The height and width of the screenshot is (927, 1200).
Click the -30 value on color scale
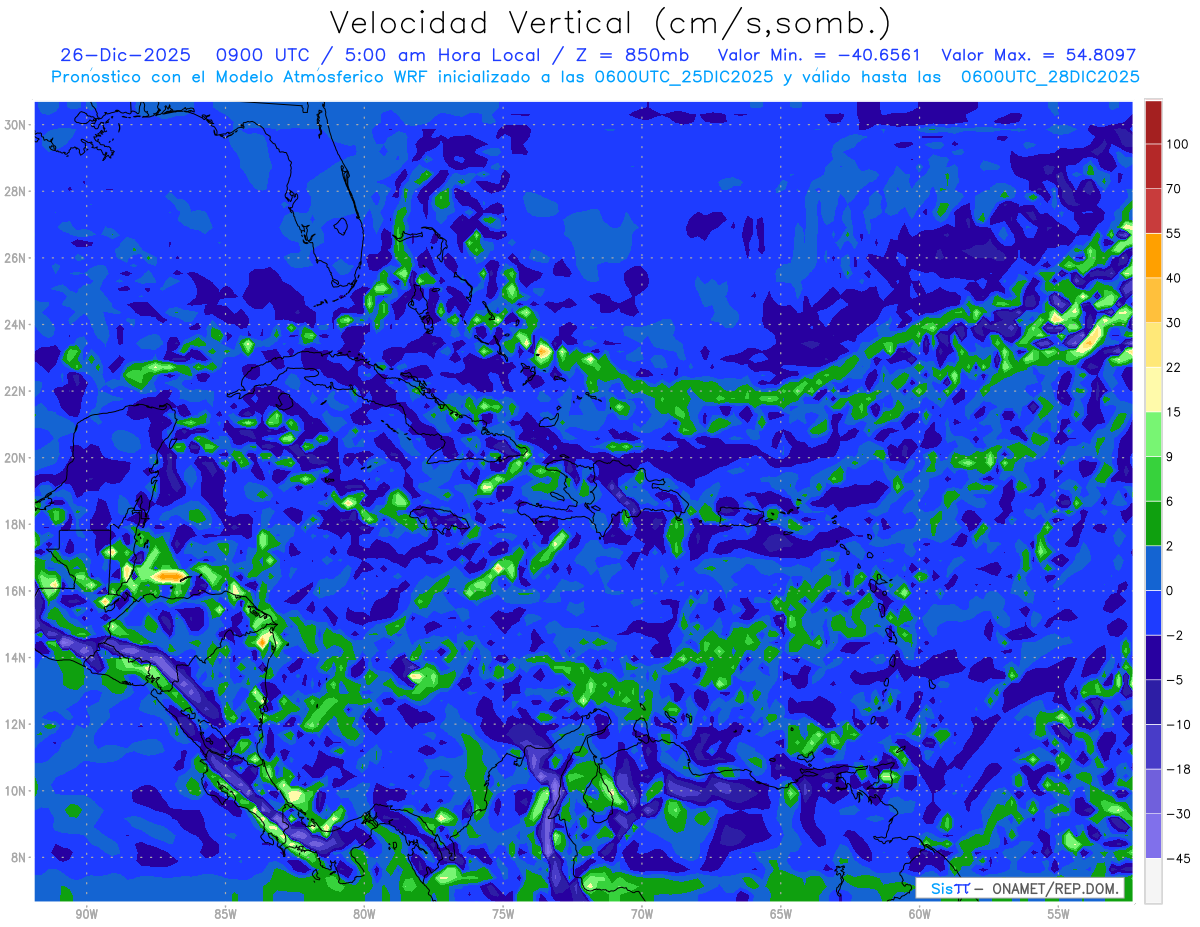pyautogui.click(x=1177, y=815)
